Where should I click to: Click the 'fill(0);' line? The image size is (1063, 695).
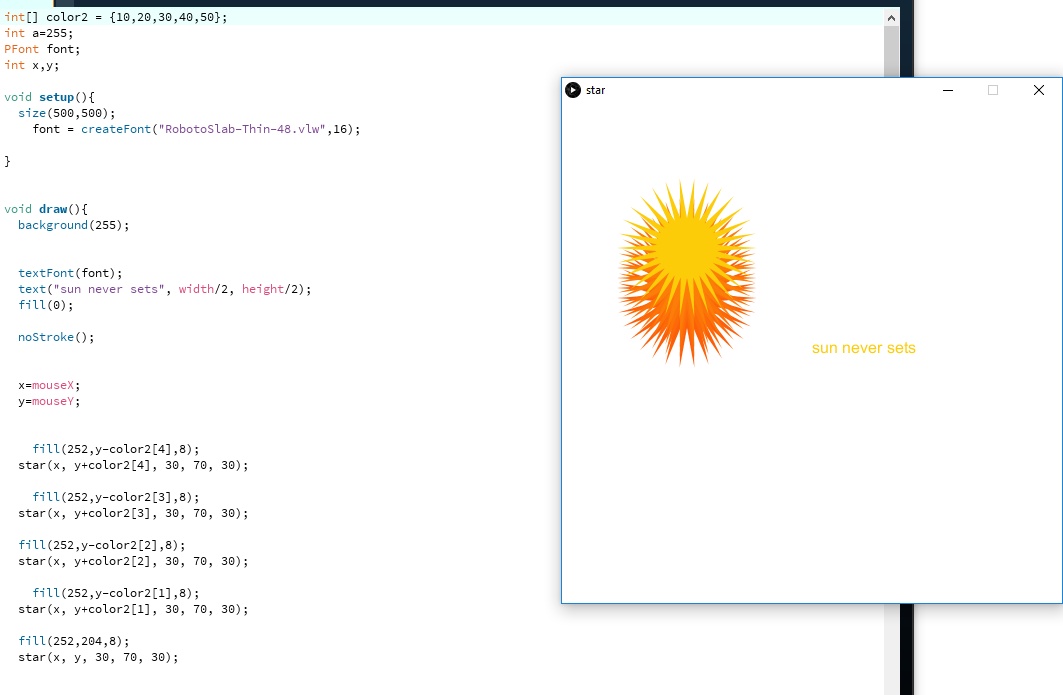[x=45, y=305]
